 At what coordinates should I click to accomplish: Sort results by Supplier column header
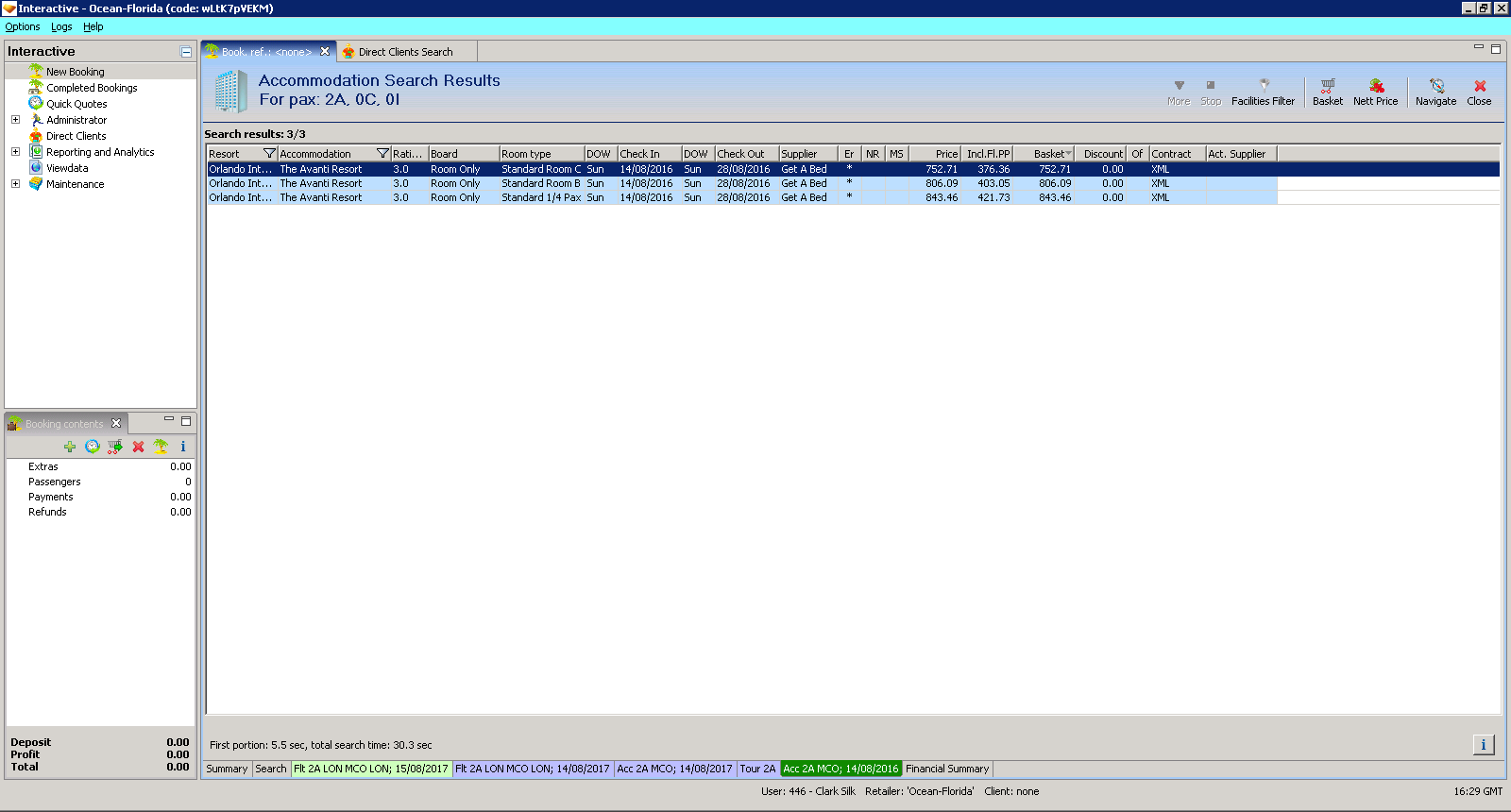808,154
